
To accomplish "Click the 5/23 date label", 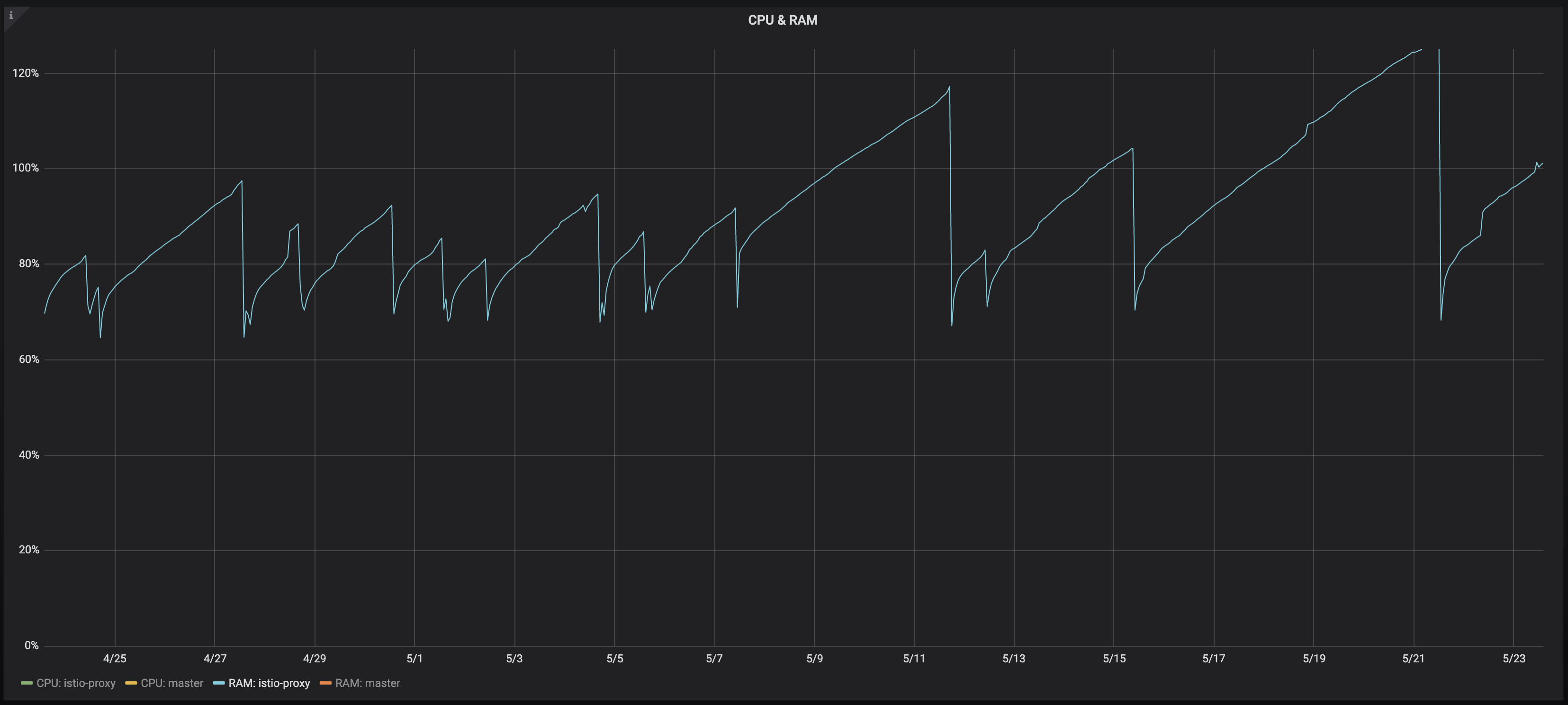I will point(1514,658).
